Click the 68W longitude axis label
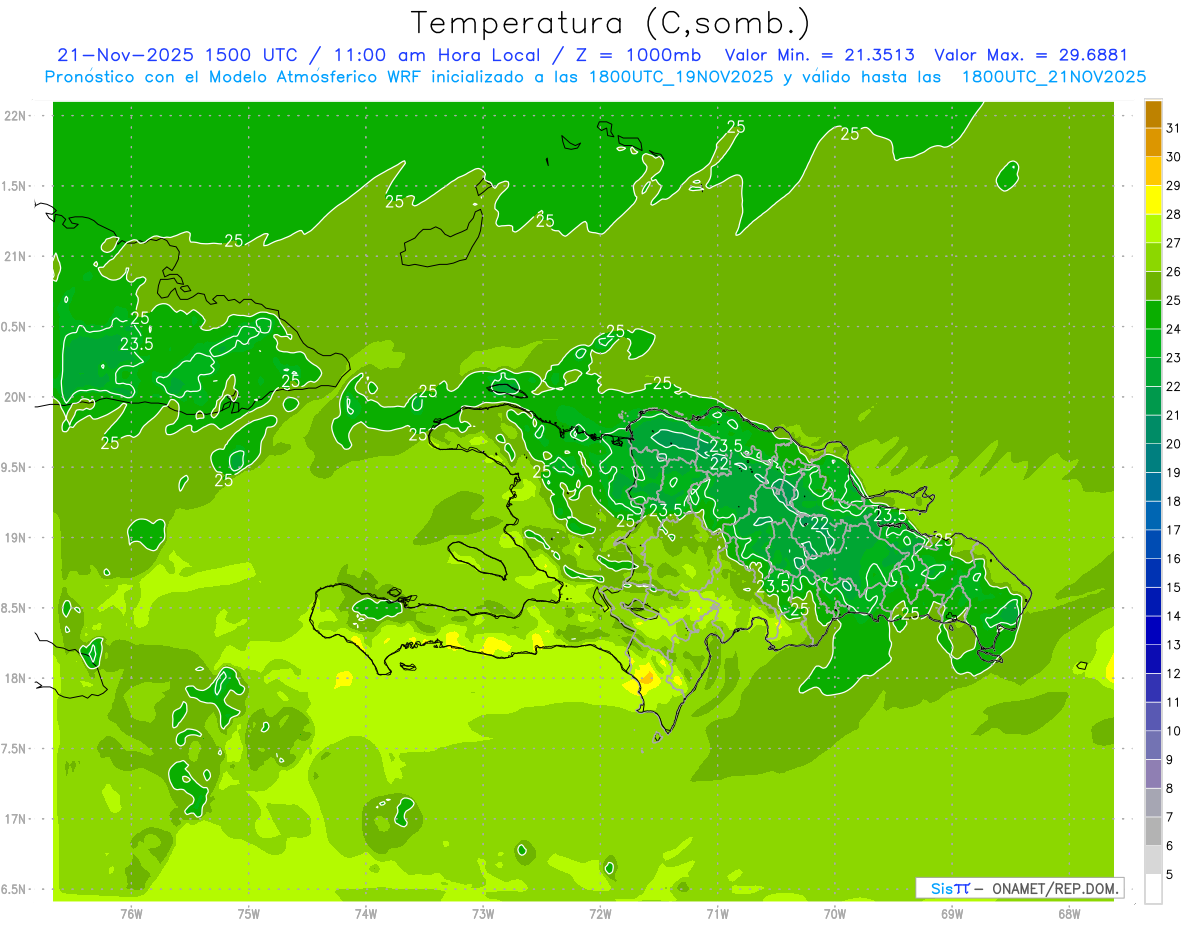The height and width of the screenshot is (927, 1200). coord(1070,914)
